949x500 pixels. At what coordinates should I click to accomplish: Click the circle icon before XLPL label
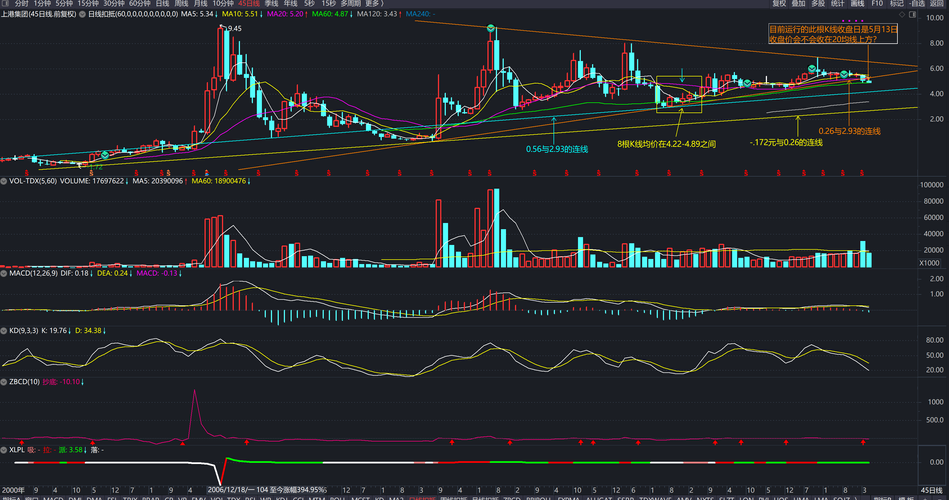click(4, 450)
